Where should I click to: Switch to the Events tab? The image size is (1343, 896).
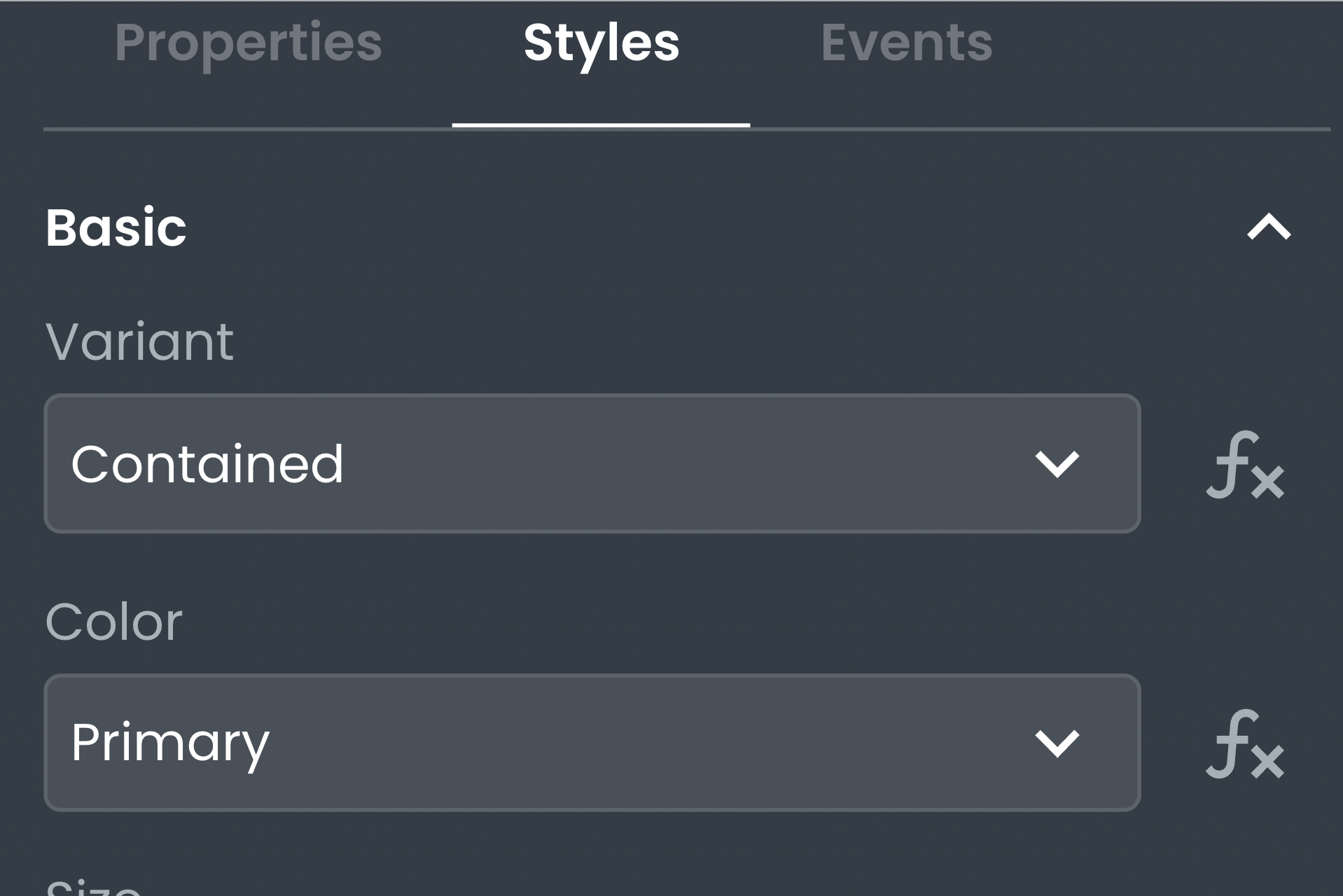(x=906, y=43)
